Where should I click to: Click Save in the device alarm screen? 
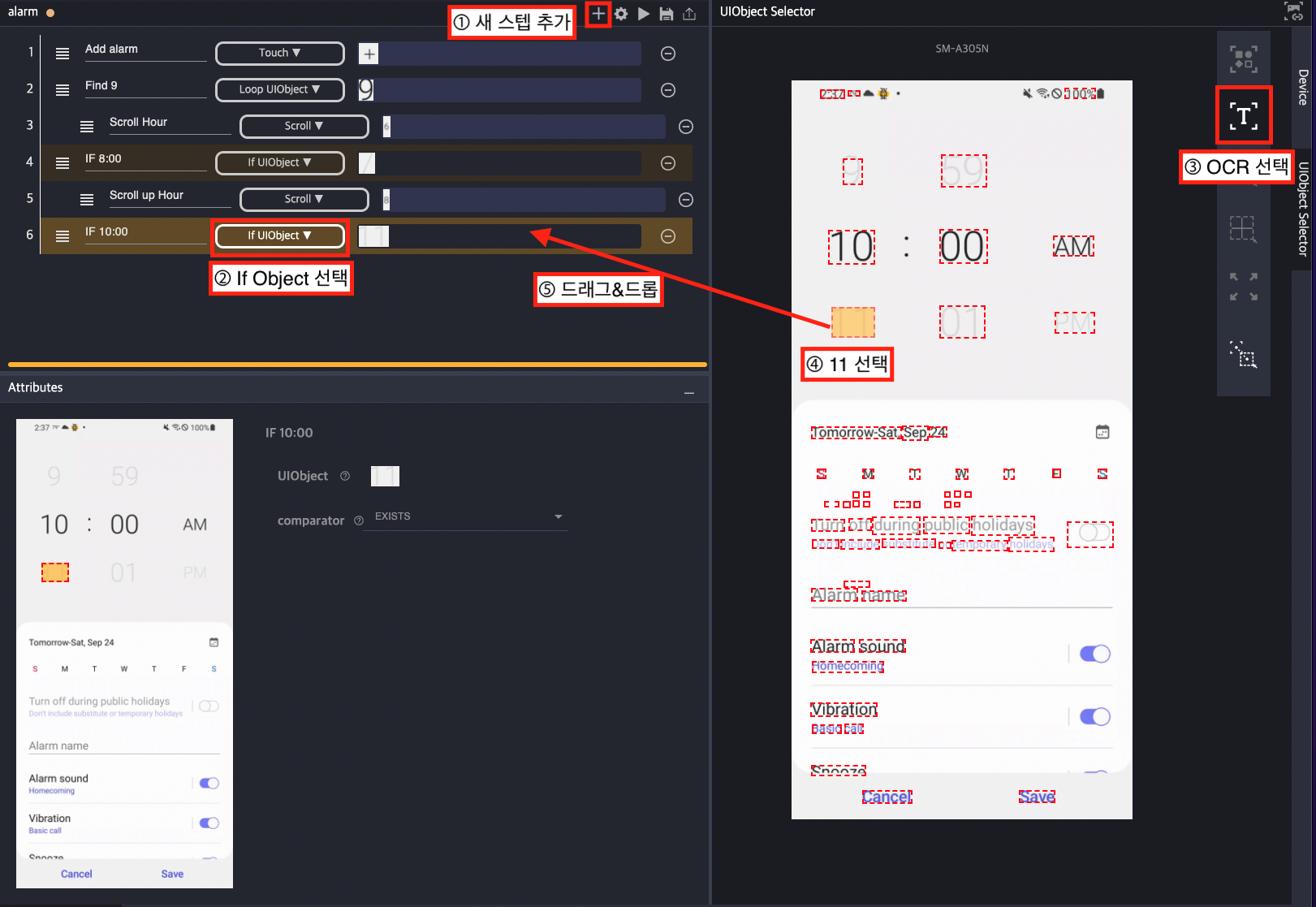pos(1037,797)
